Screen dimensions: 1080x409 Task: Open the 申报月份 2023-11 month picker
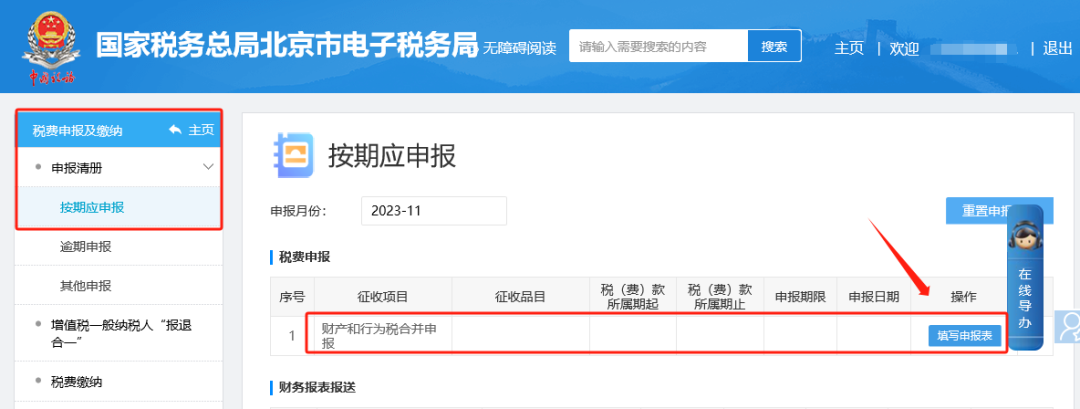(434, 211)
